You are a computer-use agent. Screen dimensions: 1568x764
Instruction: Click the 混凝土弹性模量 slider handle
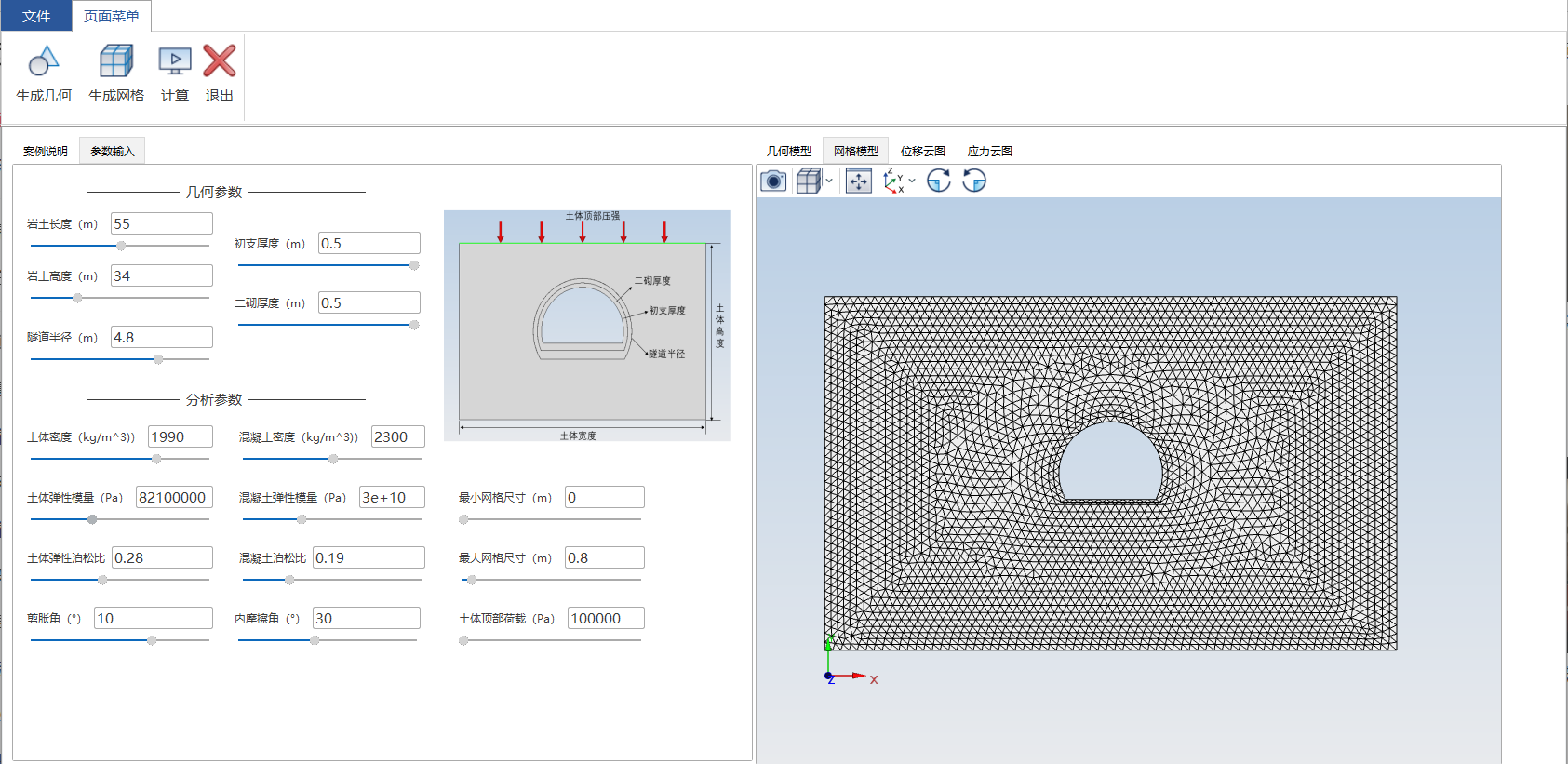302,519
